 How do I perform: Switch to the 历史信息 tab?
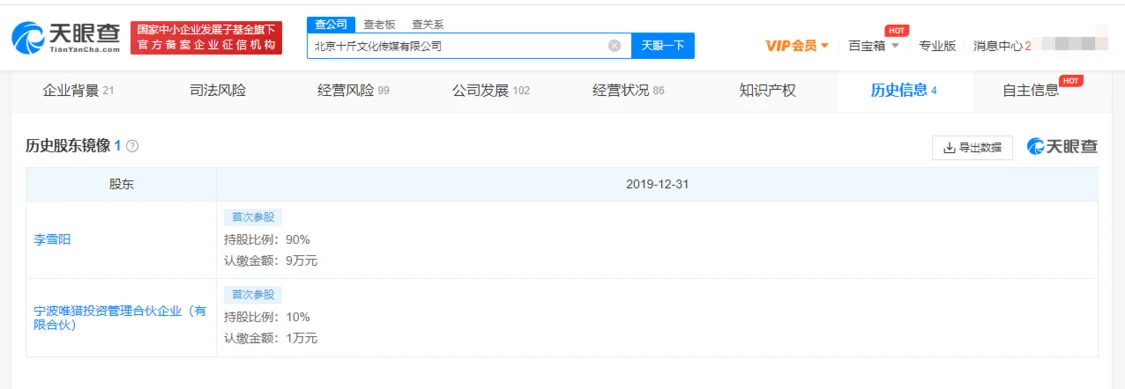[904, 91]
